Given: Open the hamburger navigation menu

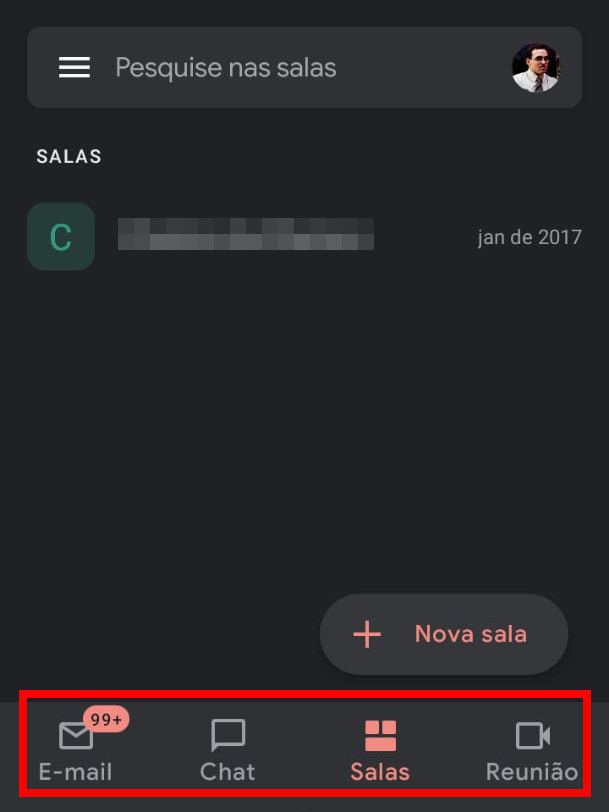Looking at the screenshot, I should tap(74, 67).
